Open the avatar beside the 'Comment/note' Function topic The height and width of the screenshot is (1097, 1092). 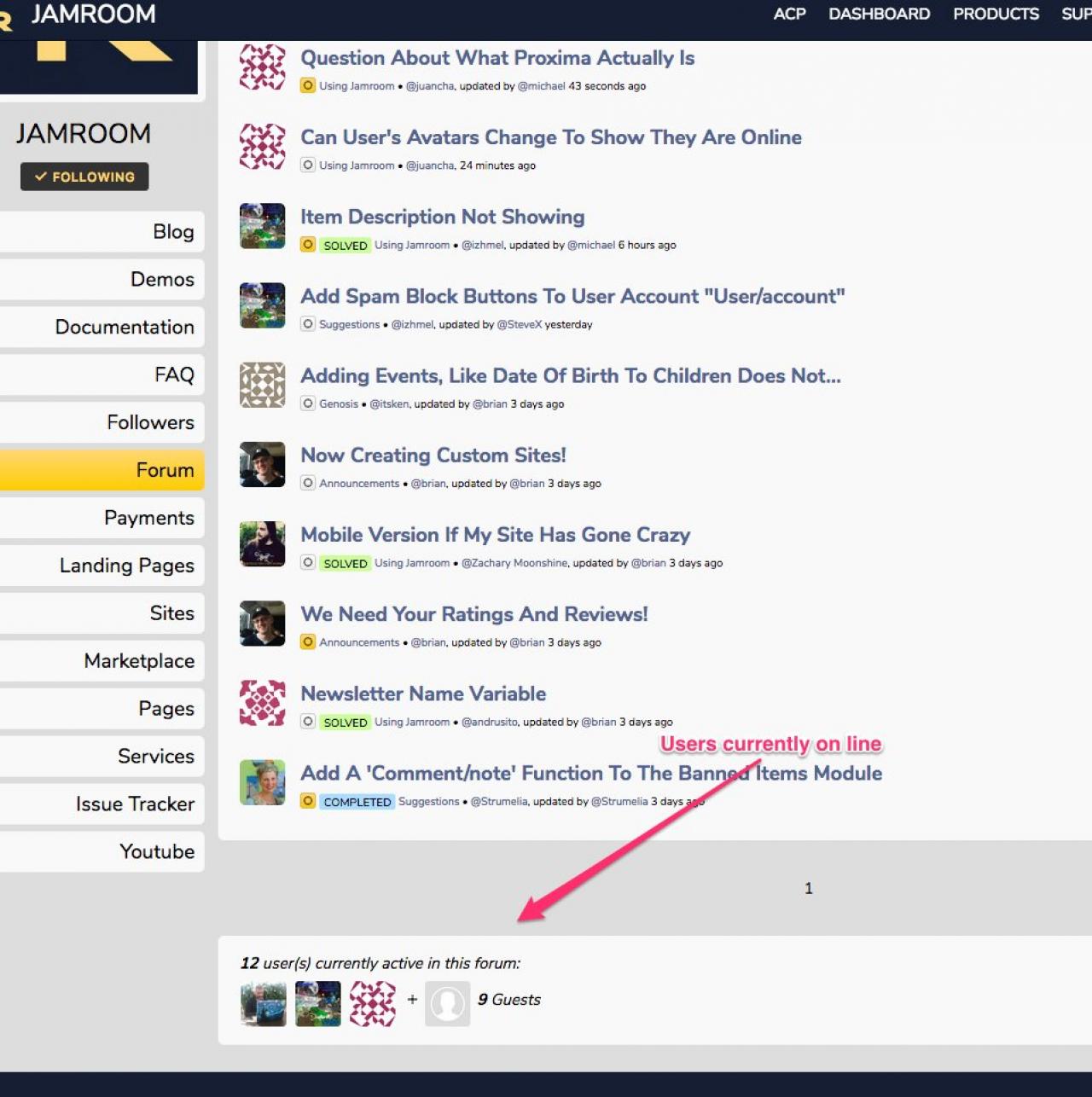pyautogui.click(x=263, y=782)
